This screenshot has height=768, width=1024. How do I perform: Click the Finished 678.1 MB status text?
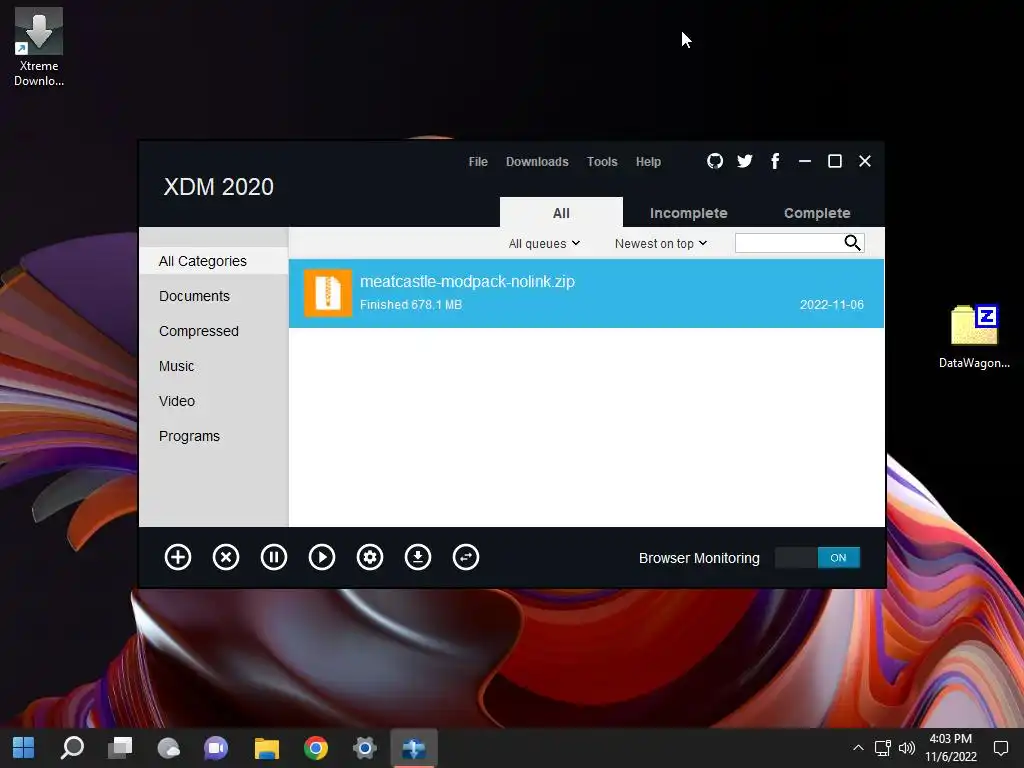coord(411,304)
